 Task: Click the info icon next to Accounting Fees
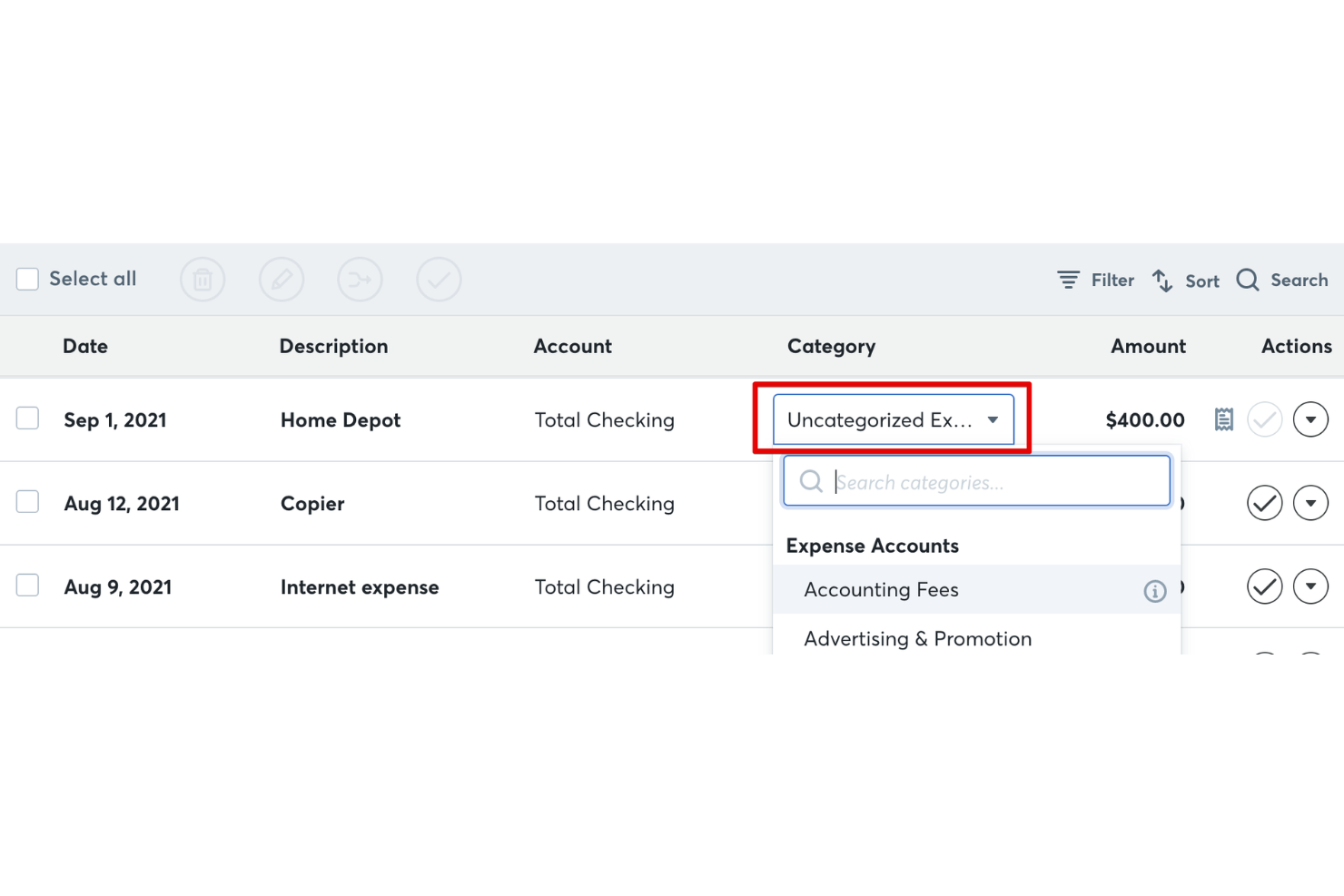click(1154, 591)
